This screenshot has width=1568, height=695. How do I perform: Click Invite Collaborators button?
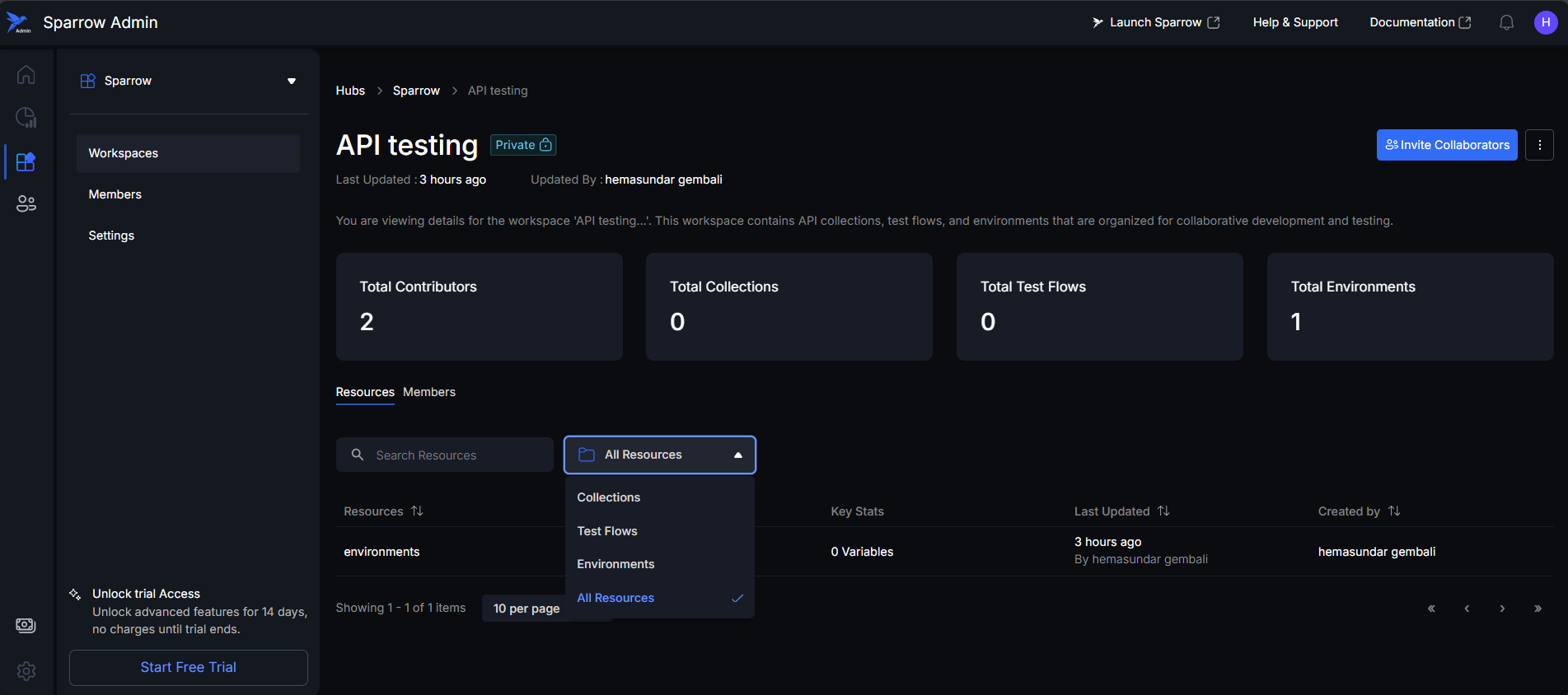1446,145
